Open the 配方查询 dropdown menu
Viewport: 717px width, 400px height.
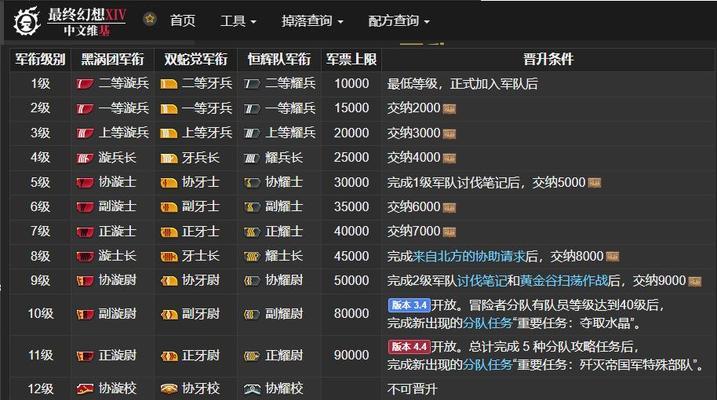click(399, 21)
